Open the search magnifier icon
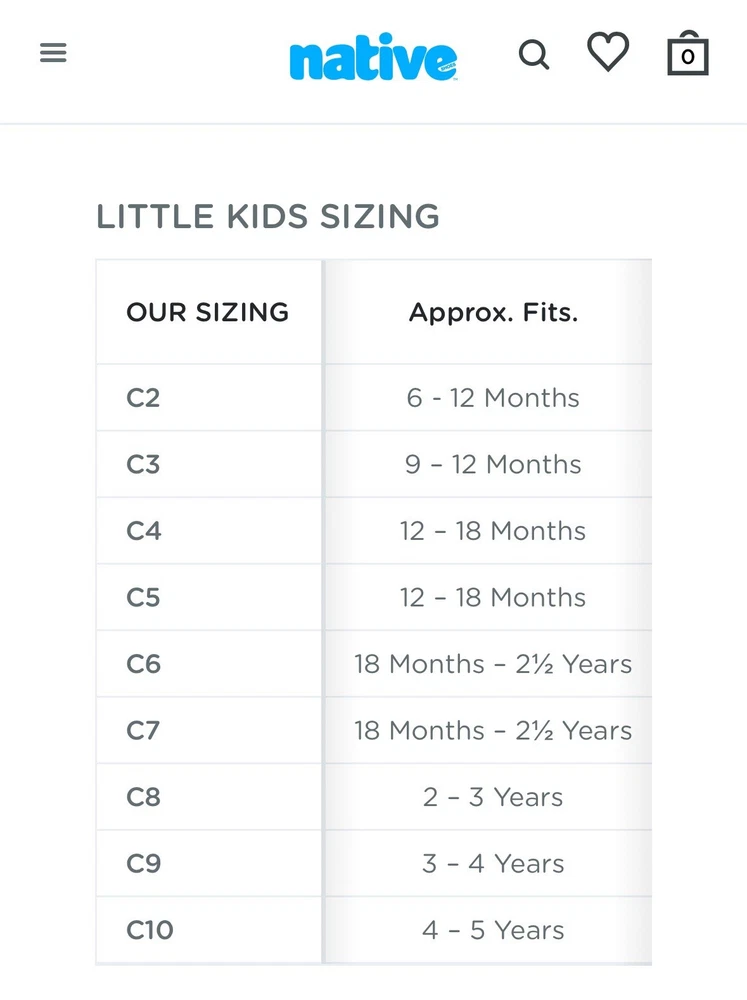Screen dimensions: 747x1000 (x=534, y=54)
